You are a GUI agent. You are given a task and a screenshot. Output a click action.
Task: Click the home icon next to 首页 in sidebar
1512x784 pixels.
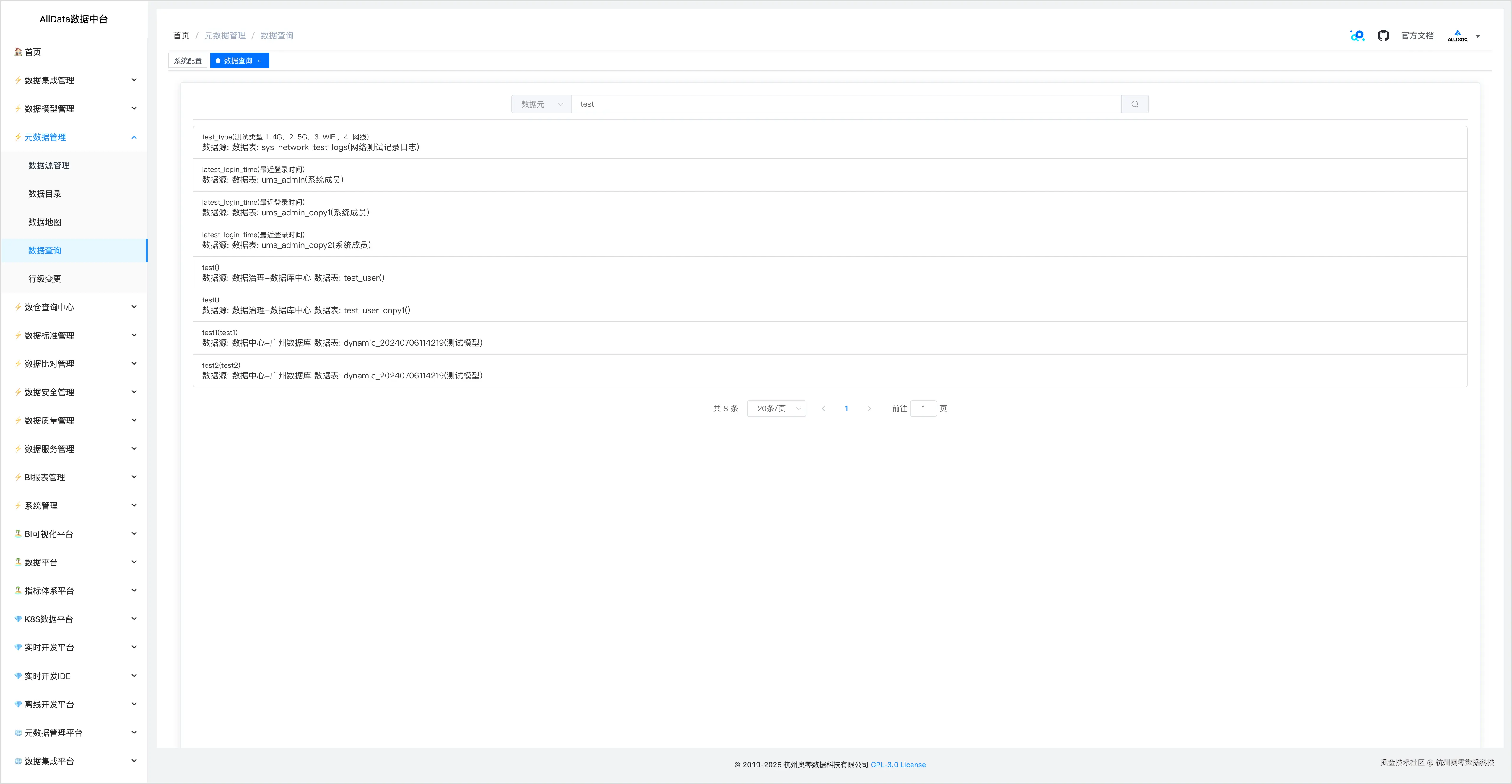[18, 52]
